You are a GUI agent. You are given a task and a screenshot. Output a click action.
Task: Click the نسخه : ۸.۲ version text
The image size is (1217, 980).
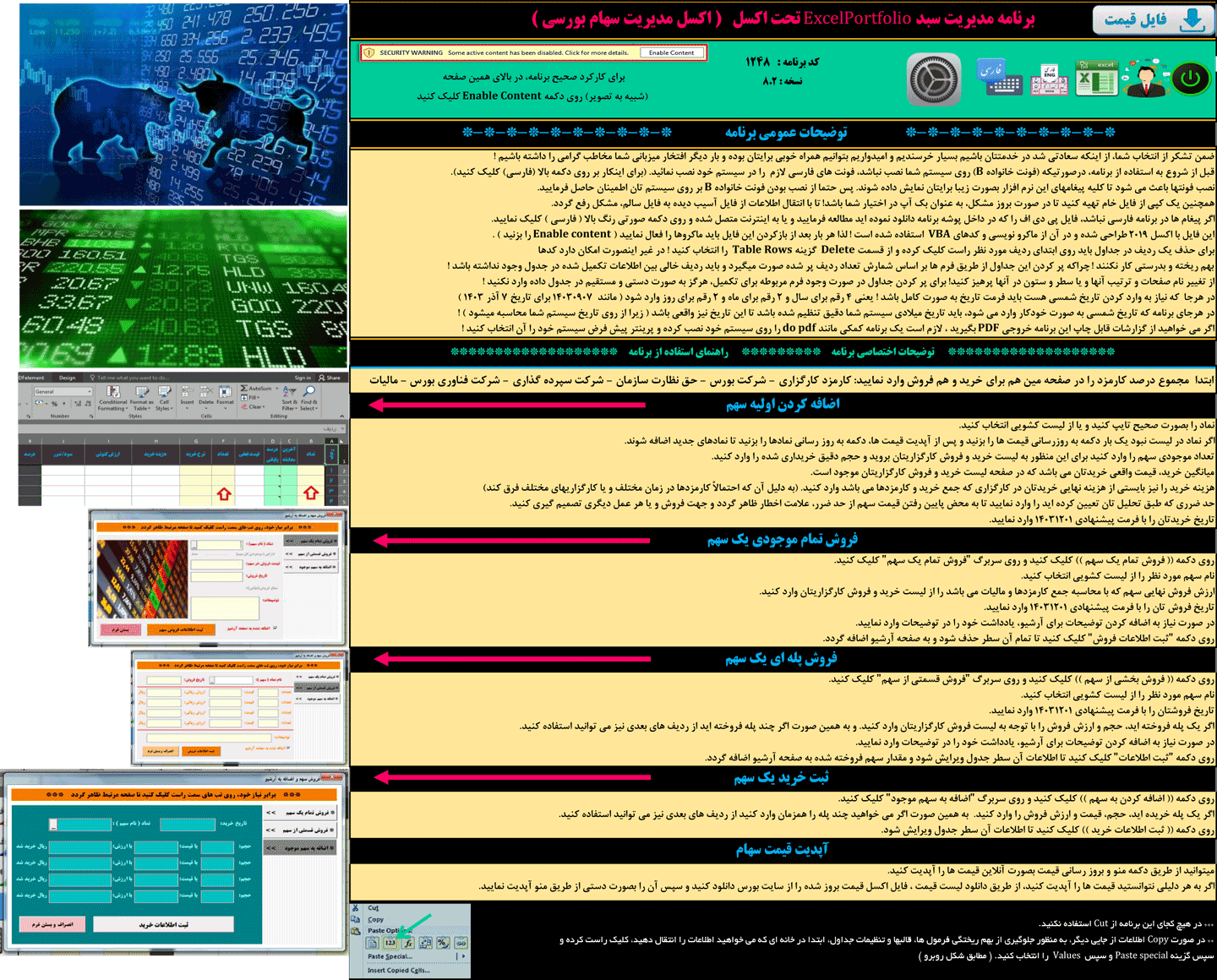click(x=783, y=81)
